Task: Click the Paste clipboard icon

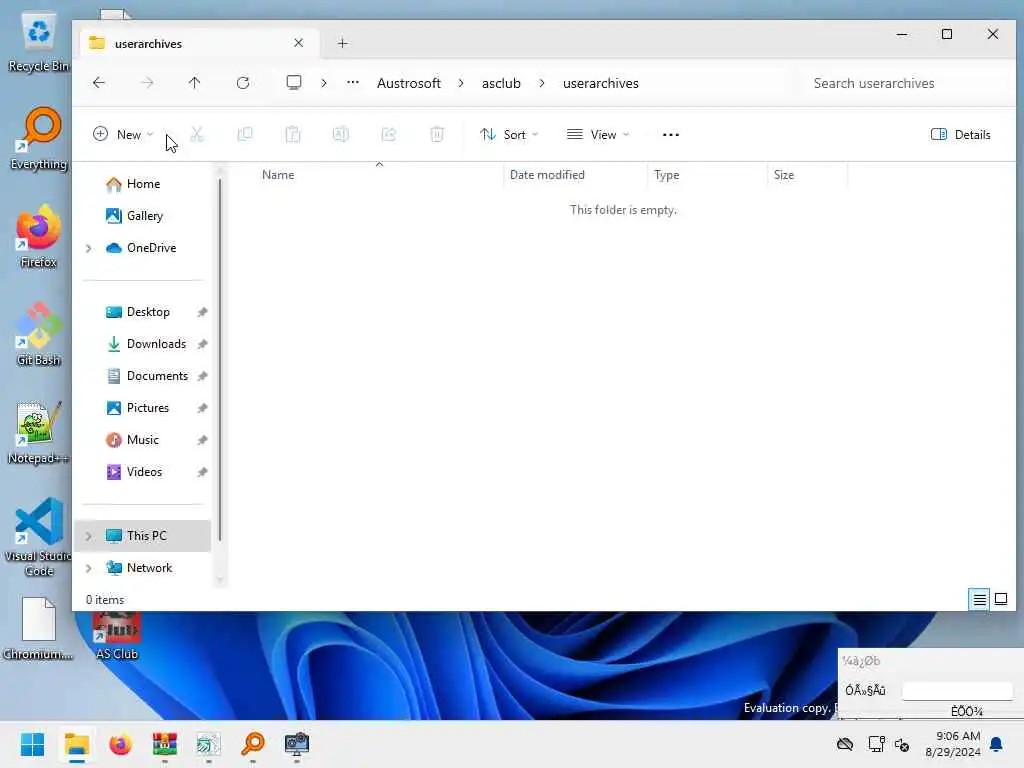Action: 293,135
